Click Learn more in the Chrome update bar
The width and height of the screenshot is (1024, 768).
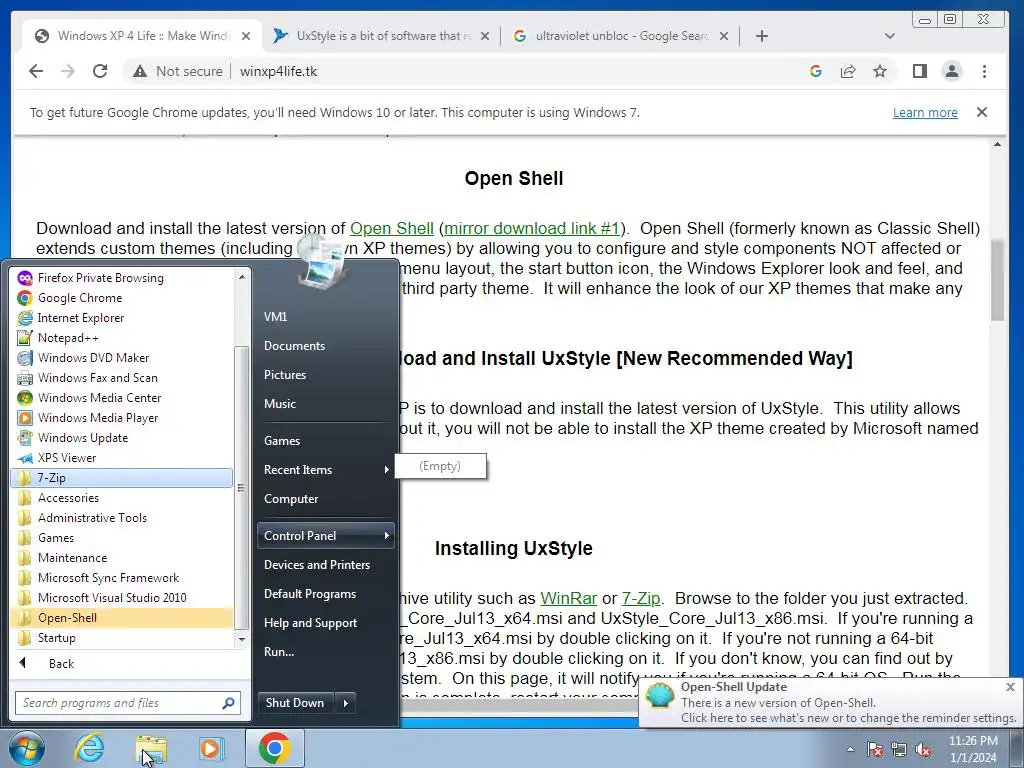pos(925,113)
